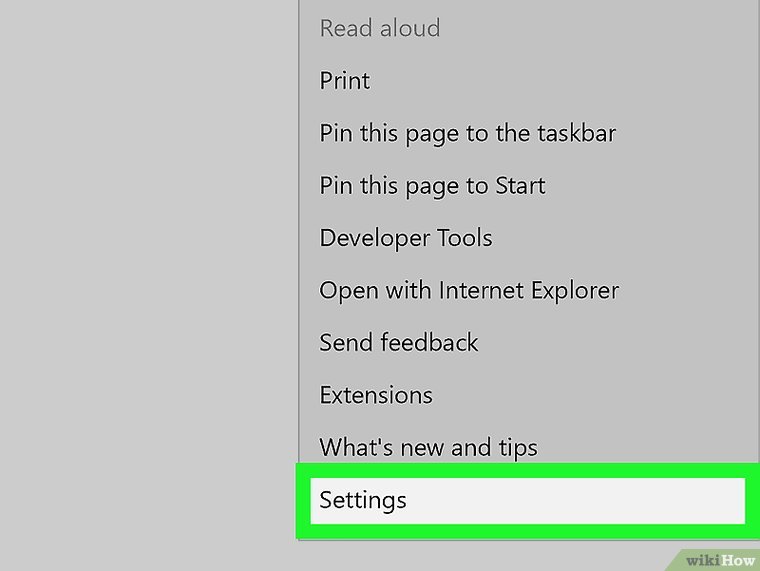Pin the current page to the taskbar
Viewport: 760px width, 571px height.
point(467,132)
